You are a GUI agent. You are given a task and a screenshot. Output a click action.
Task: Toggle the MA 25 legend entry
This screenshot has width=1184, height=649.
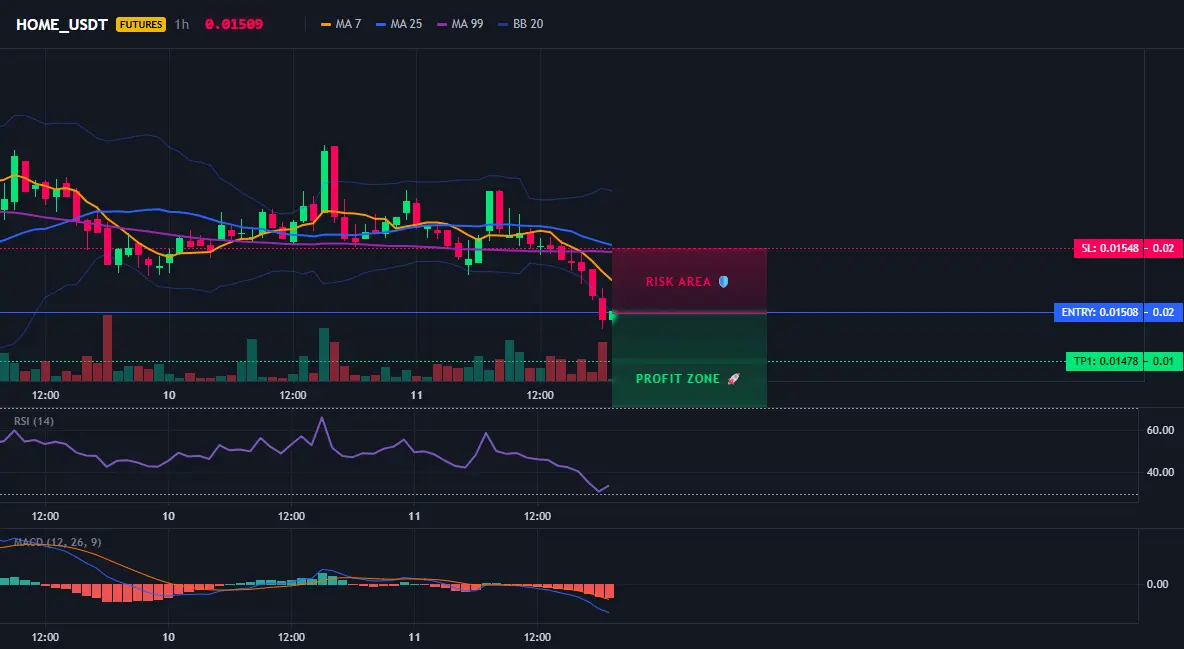(399, 24)
